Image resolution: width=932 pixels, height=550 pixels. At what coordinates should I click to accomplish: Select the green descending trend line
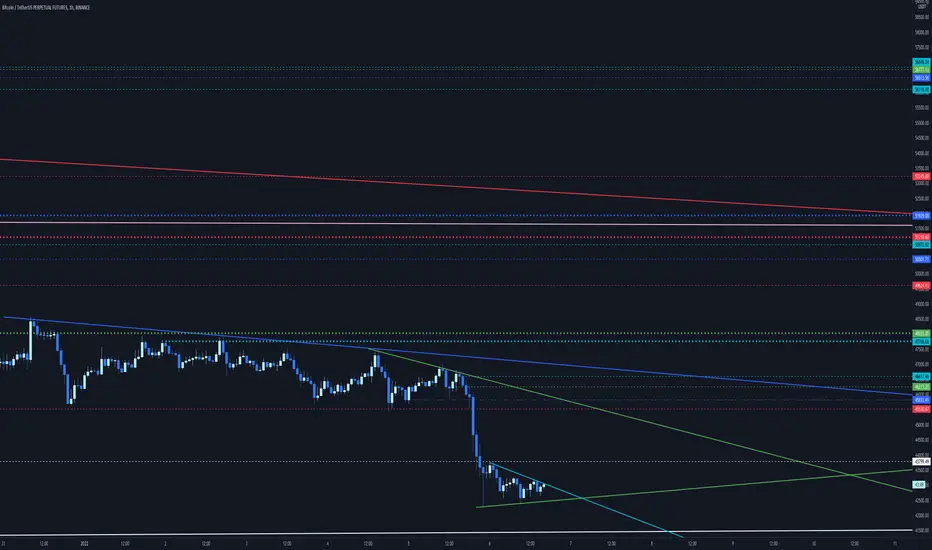point(642,420)
